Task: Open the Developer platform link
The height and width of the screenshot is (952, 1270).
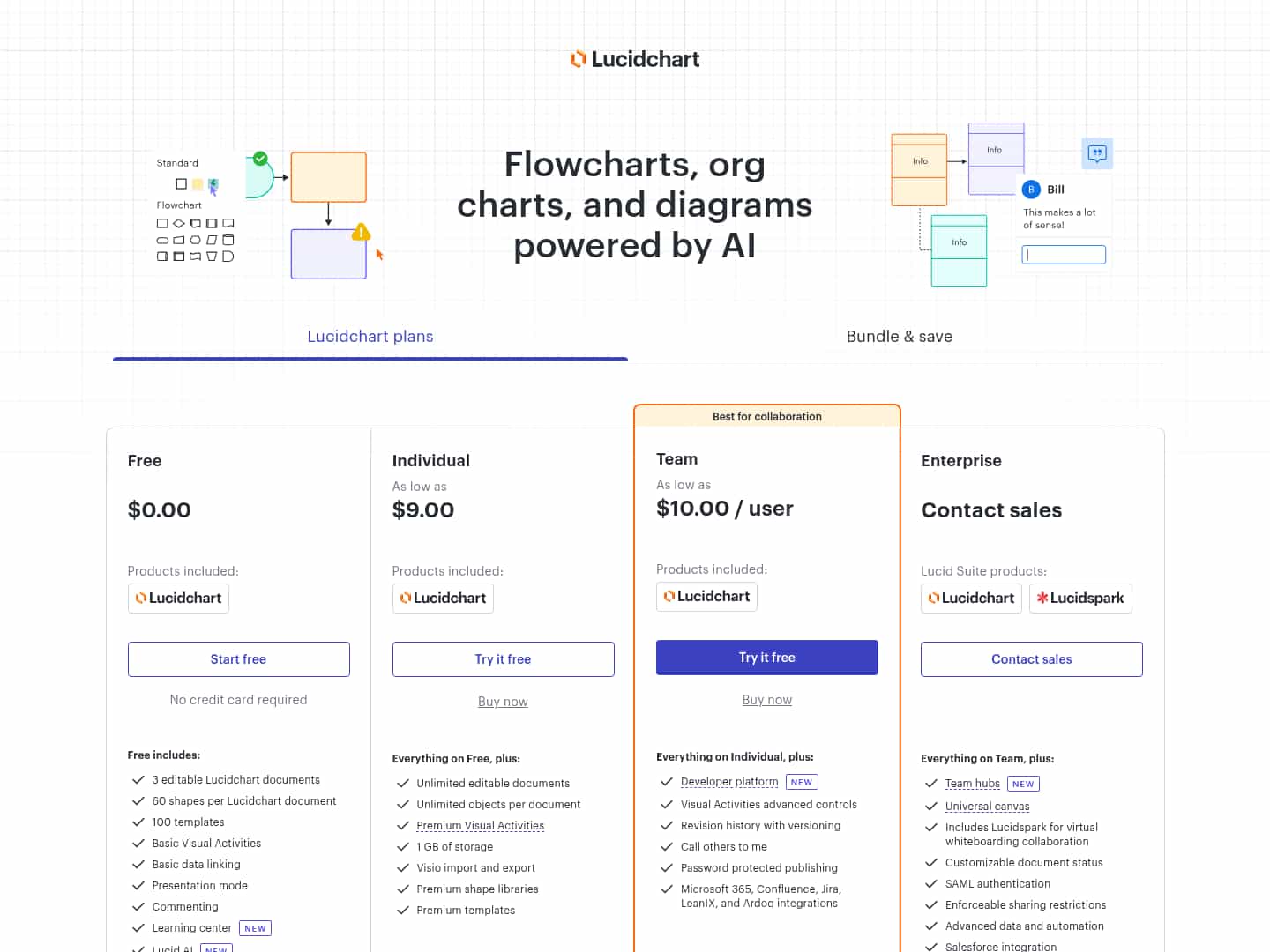Action: 728,781
